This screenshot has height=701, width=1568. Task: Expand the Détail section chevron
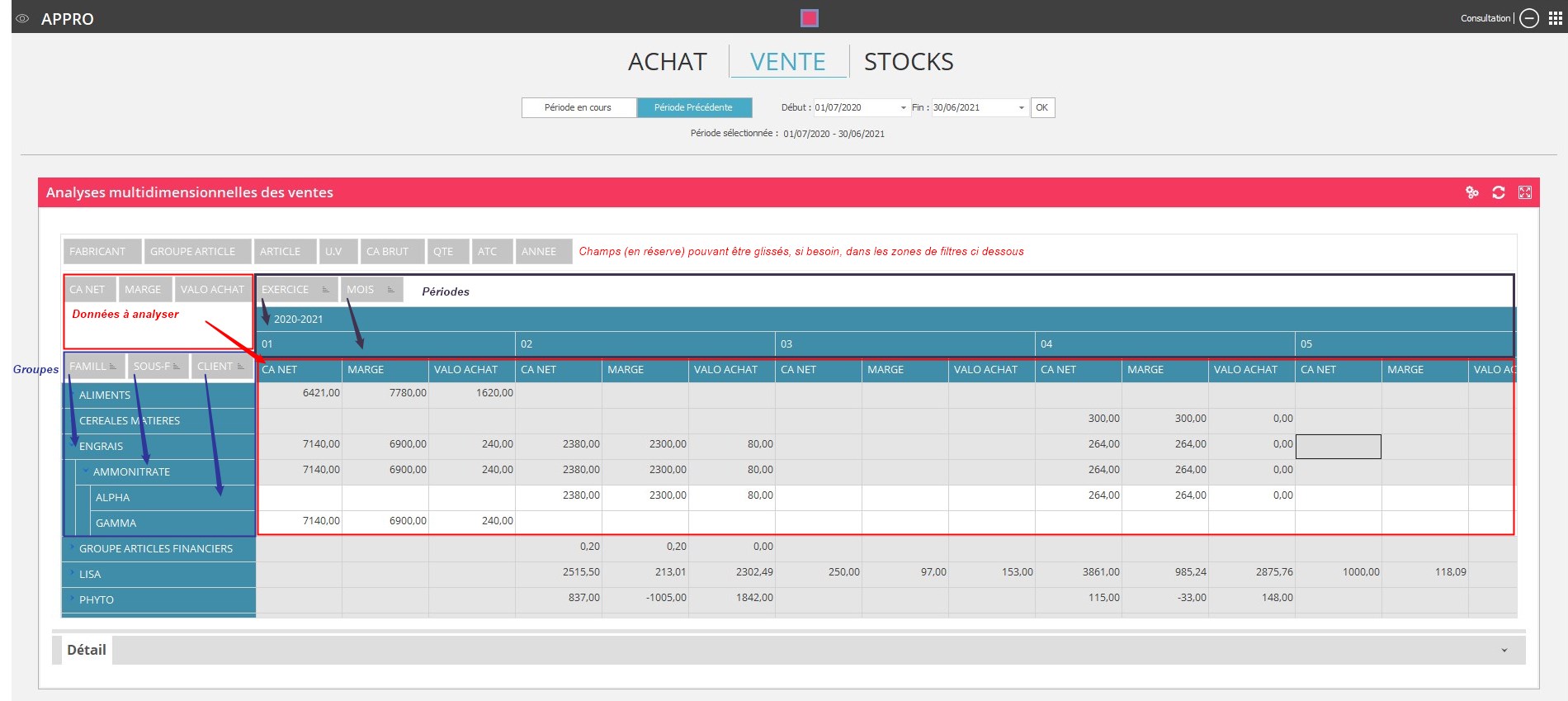coord(1504,651)
